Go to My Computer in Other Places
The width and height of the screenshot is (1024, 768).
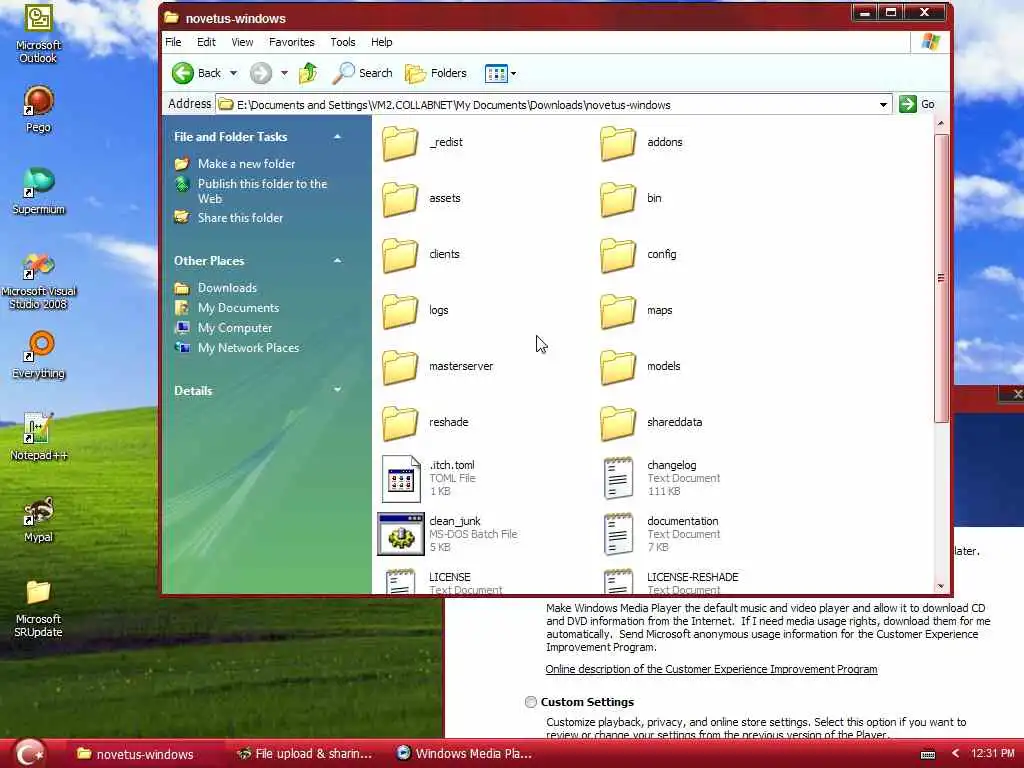point(235,328)
